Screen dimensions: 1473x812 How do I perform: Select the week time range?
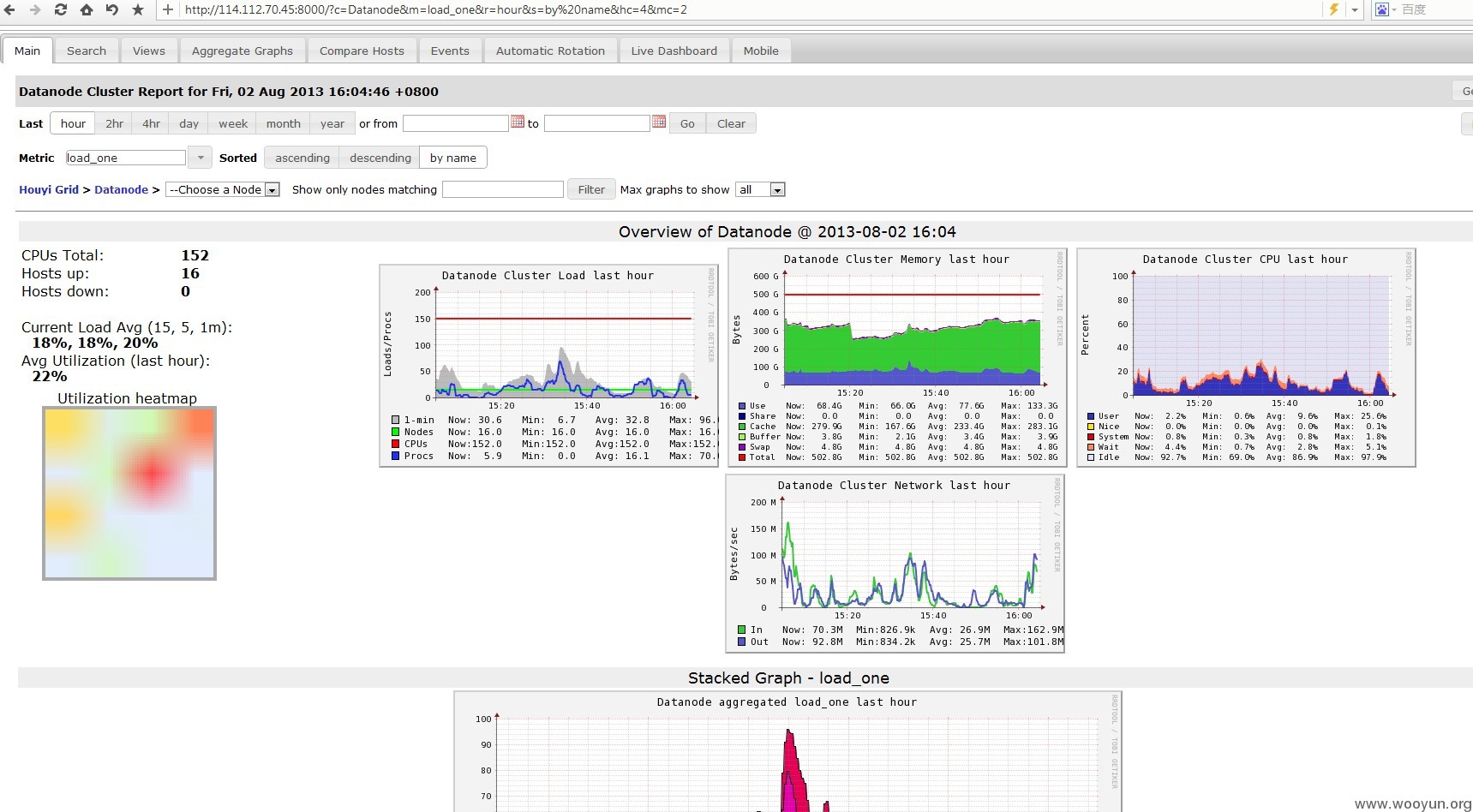pos(233,123)
